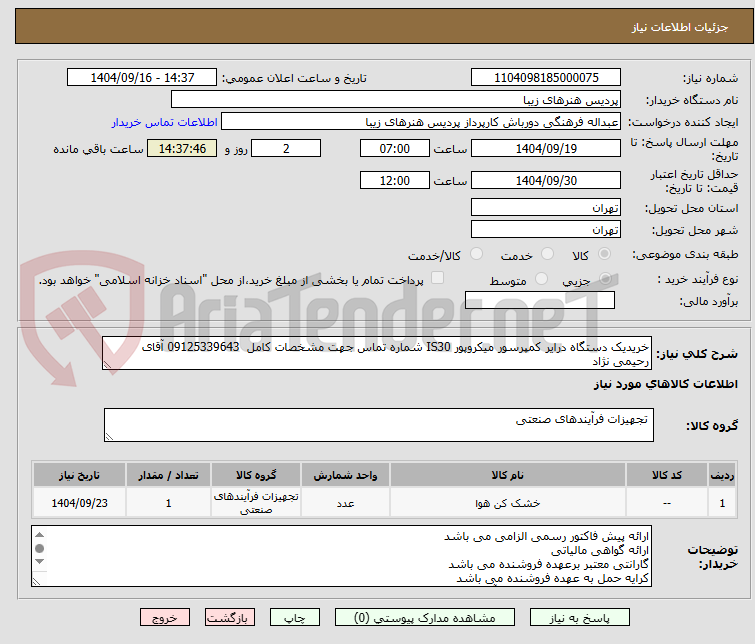Click the استان محل تحویل field

point(546,208)
